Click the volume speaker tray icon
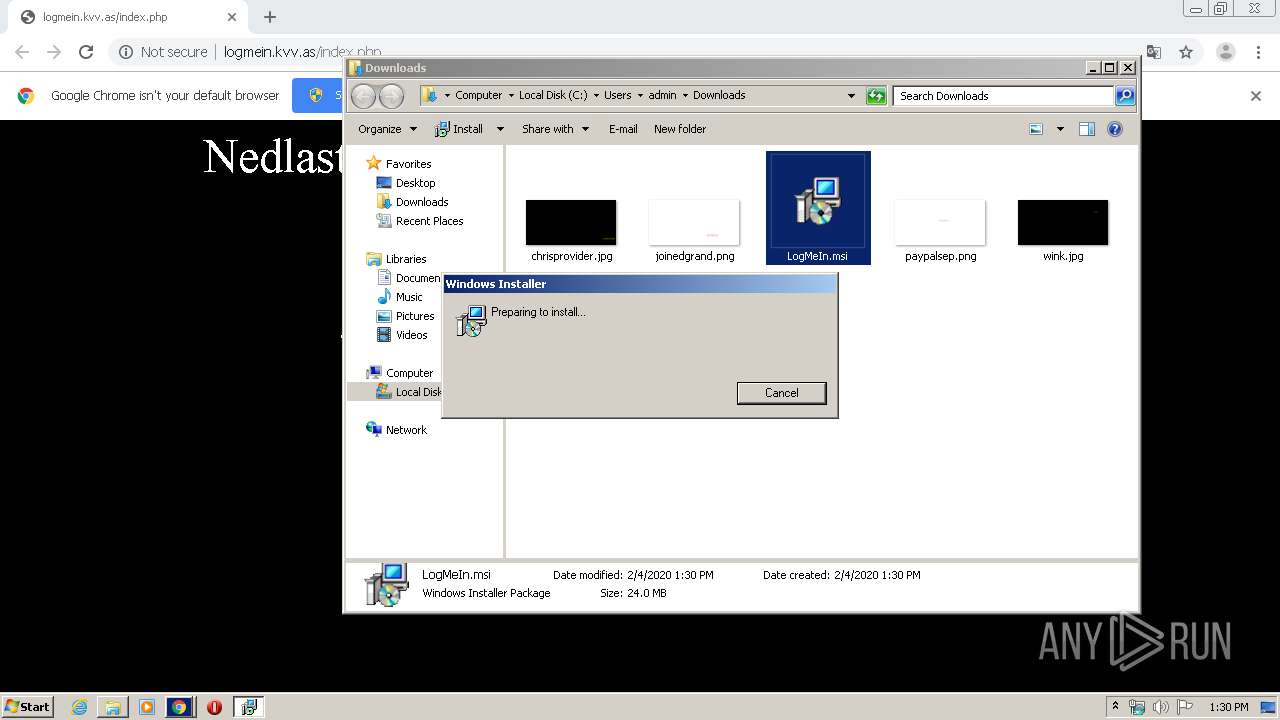 pyautogui.click(x=1160, y=707)
